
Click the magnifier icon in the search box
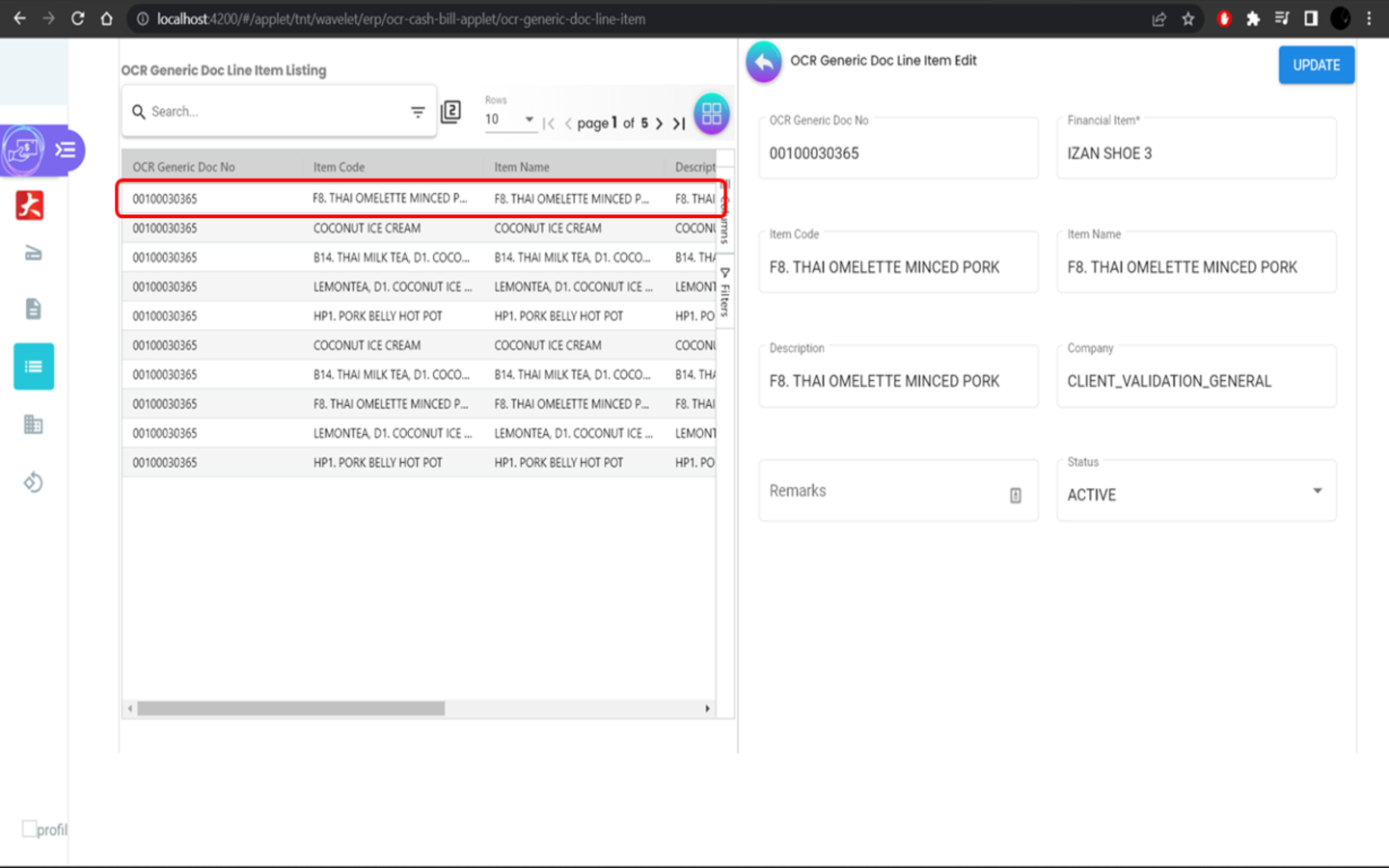point(139,112)
